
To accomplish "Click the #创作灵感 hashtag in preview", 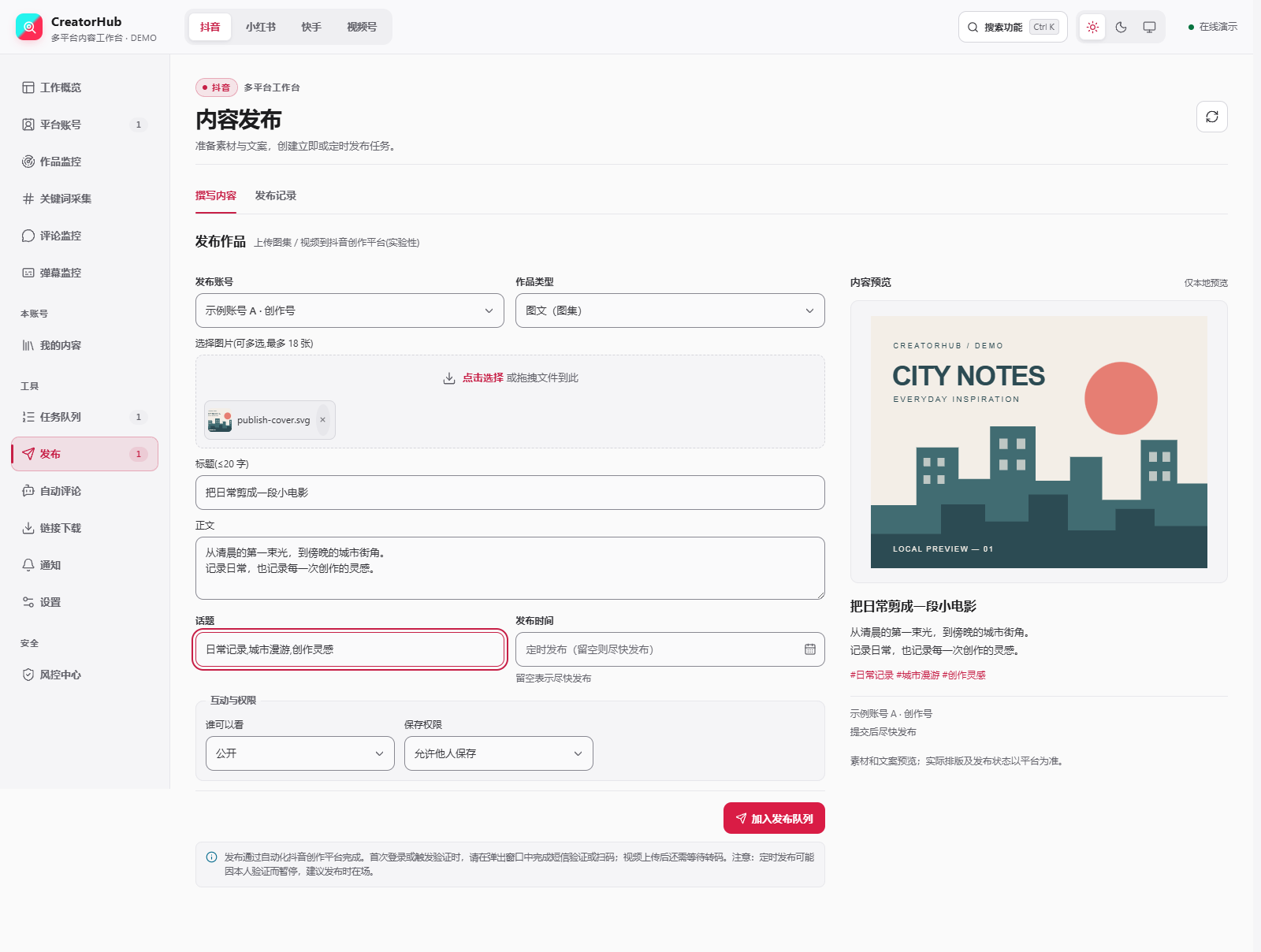I will click(x=964, y=675).
